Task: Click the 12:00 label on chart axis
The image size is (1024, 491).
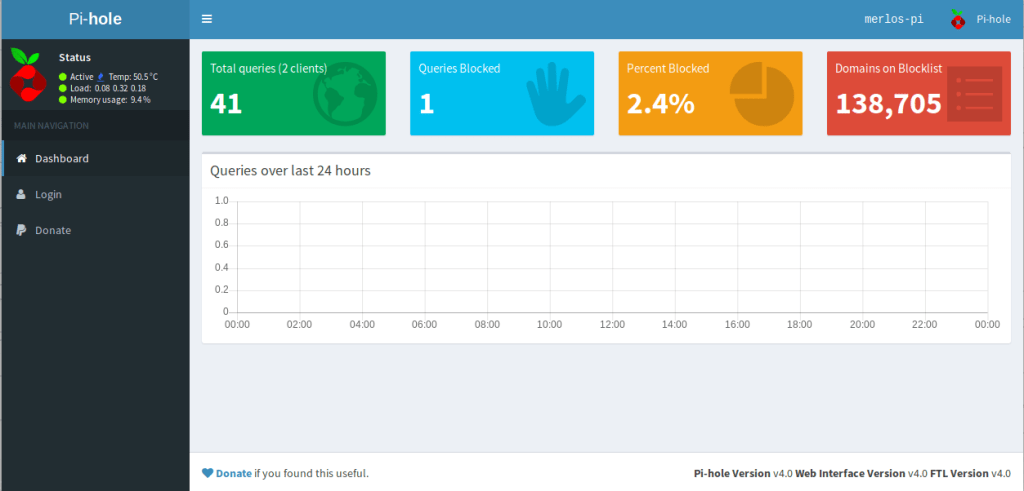Action: tap(612, 325)
